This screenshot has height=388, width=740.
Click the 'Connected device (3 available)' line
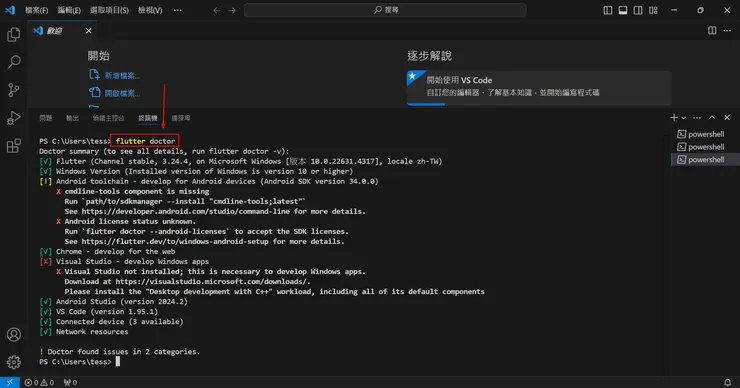(x=111, y=321)
